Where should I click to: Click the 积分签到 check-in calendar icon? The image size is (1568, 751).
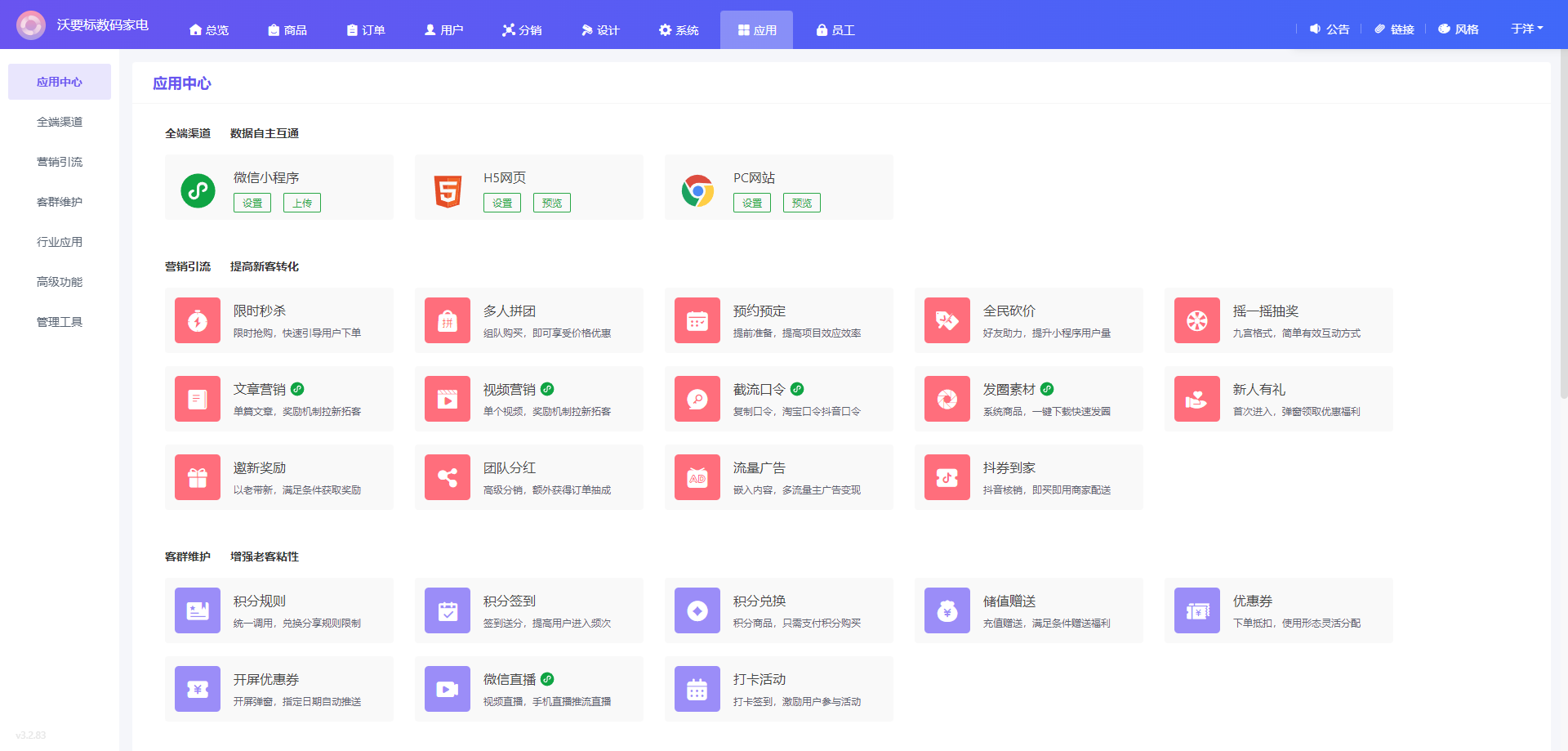pyautogui.click(x=448, y=610)
